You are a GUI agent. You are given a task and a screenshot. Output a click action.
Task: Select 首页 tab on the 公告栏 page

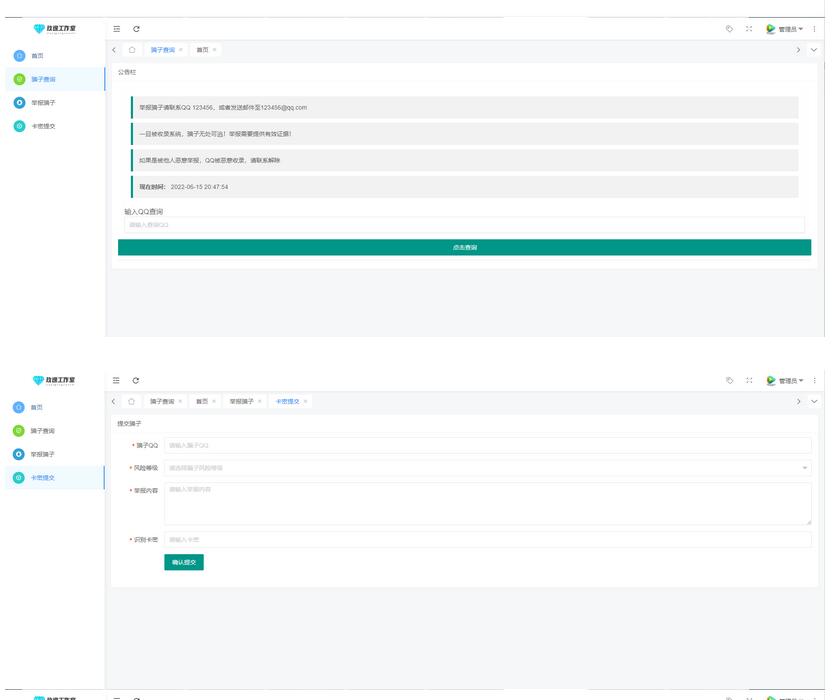[202, 49]
